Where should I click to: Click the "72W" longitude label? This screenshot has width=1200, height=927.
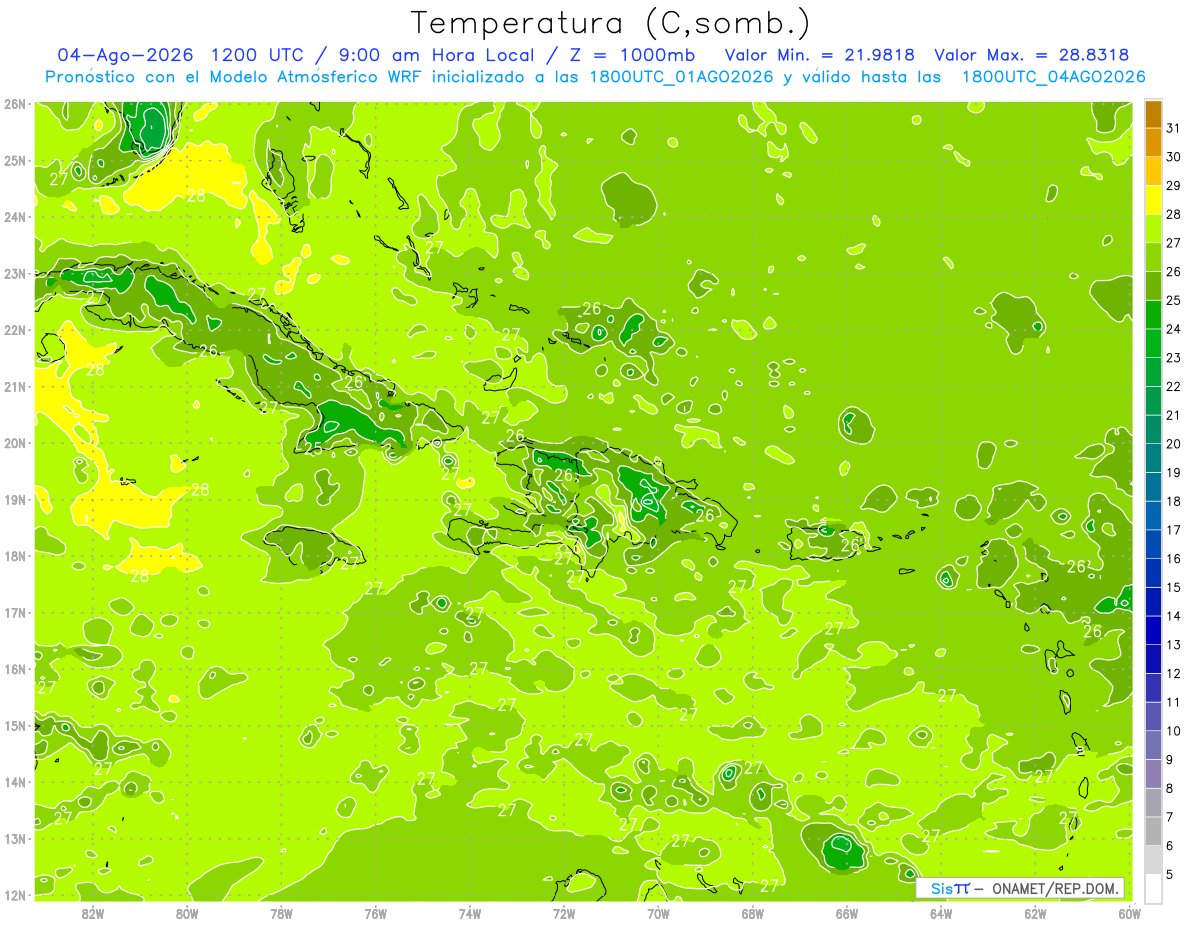pos(564,913)
